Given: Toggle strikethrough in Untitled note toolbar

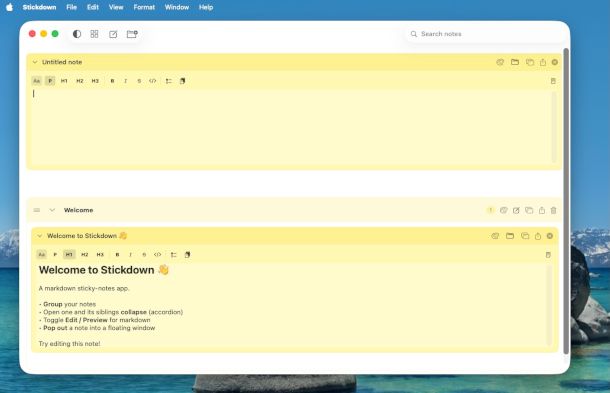Looking at the screenshot, I should pyautogui.click(x=139, y=81).
